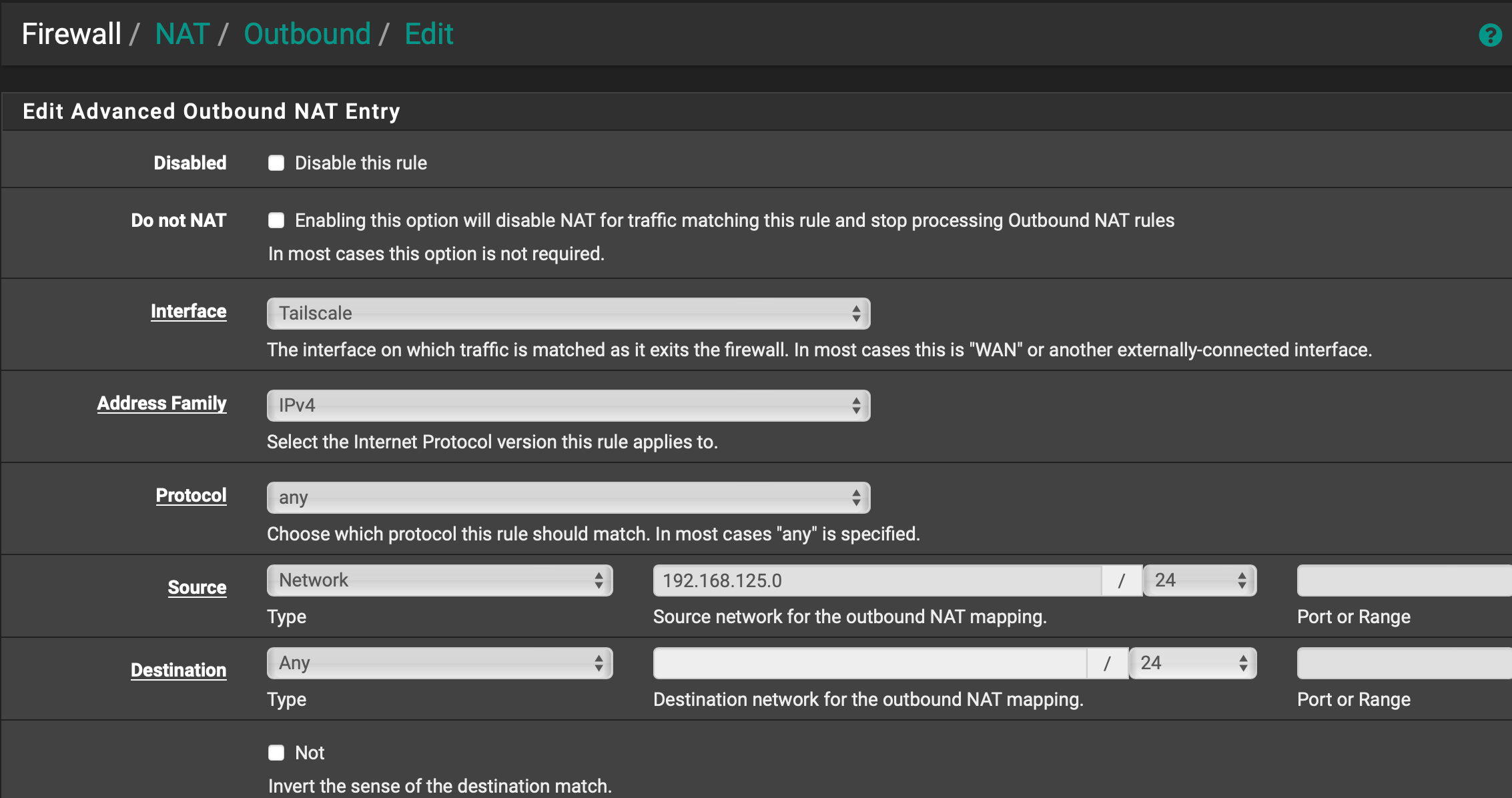
Task: Open the Interface dropdown showing Tailscale
Action: [569, 314]
